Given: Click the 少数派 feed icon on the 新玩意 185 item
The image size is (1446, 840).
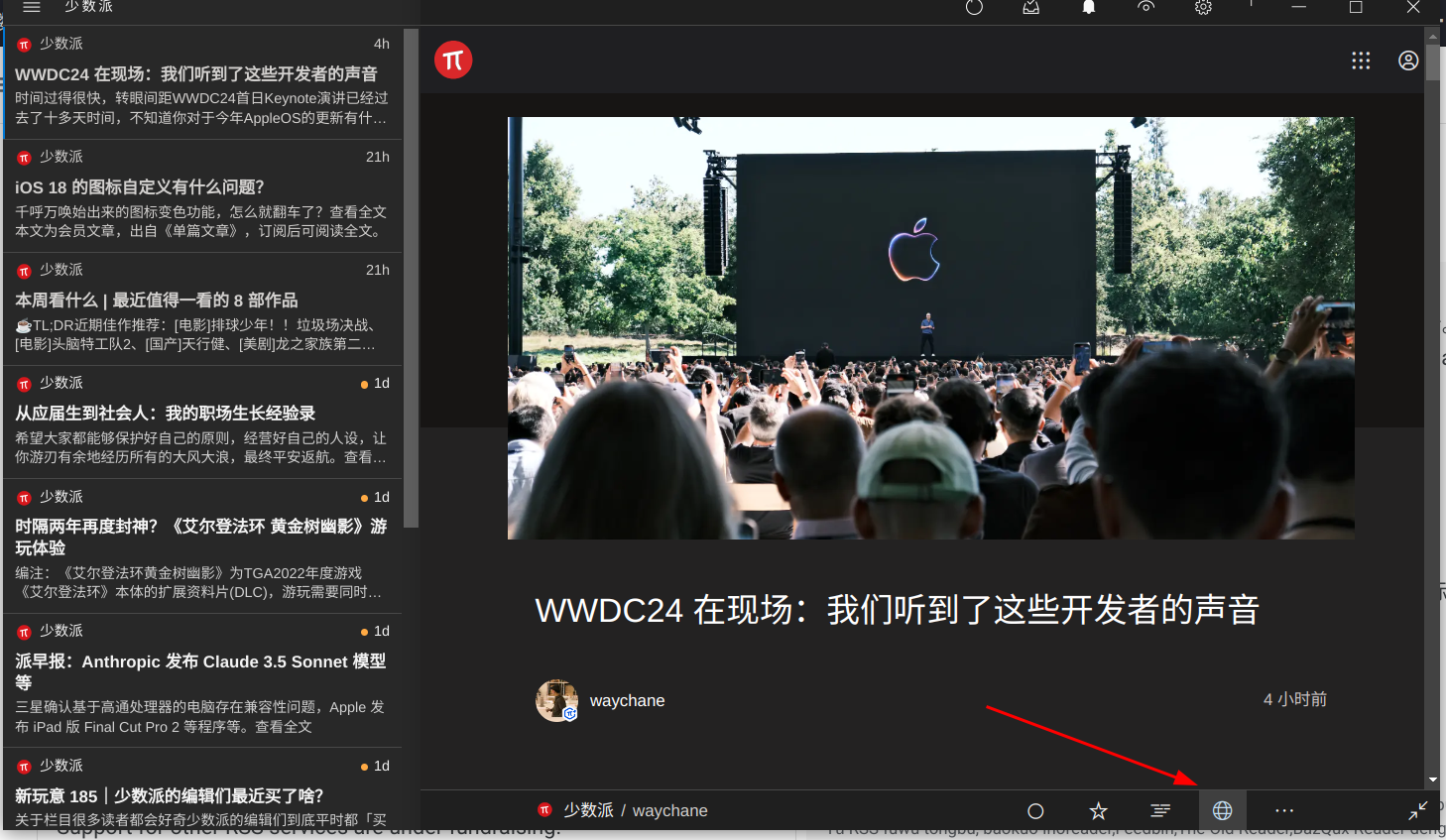Looking at the screenshot, I should pos(24,767).
